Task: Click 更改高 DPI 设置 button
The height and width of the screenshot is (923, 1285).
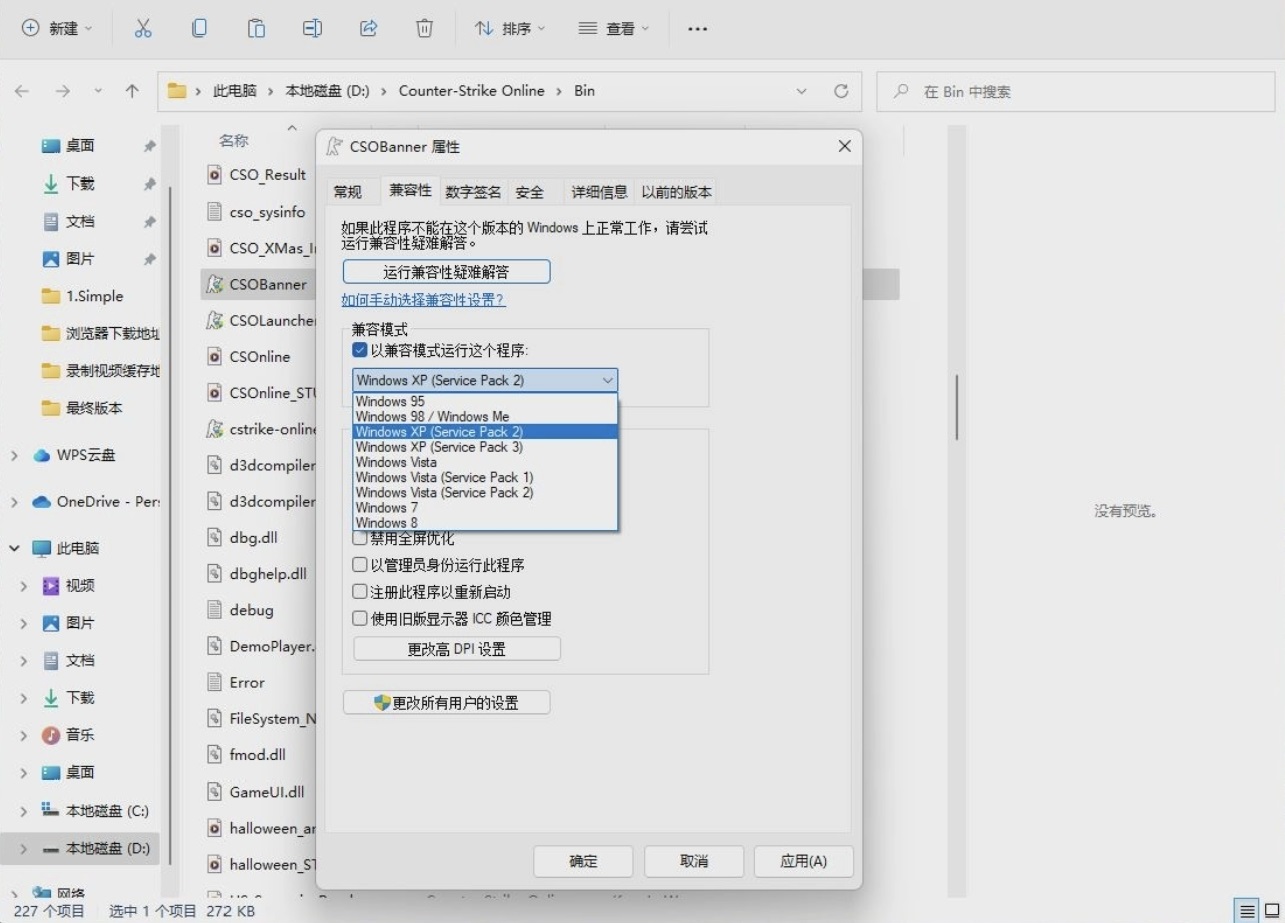Action: click(x=457, y=649)
